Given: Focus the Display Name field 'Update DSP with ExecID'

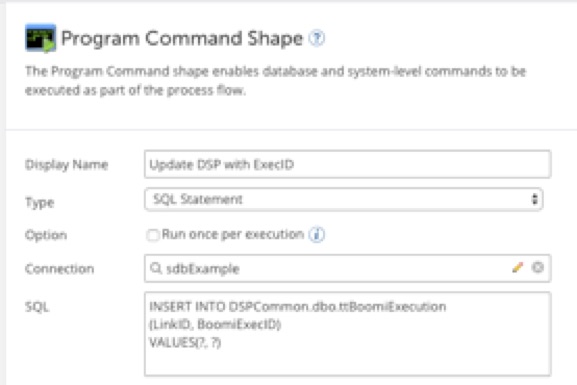Looking at the screenshot, I should pyautogui.click(x=347, y=164).
